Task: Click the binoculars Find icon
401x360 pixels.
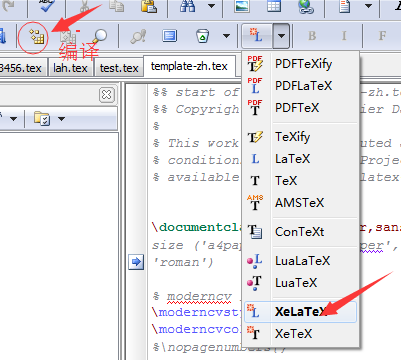Action: click(x=187, y=6)
